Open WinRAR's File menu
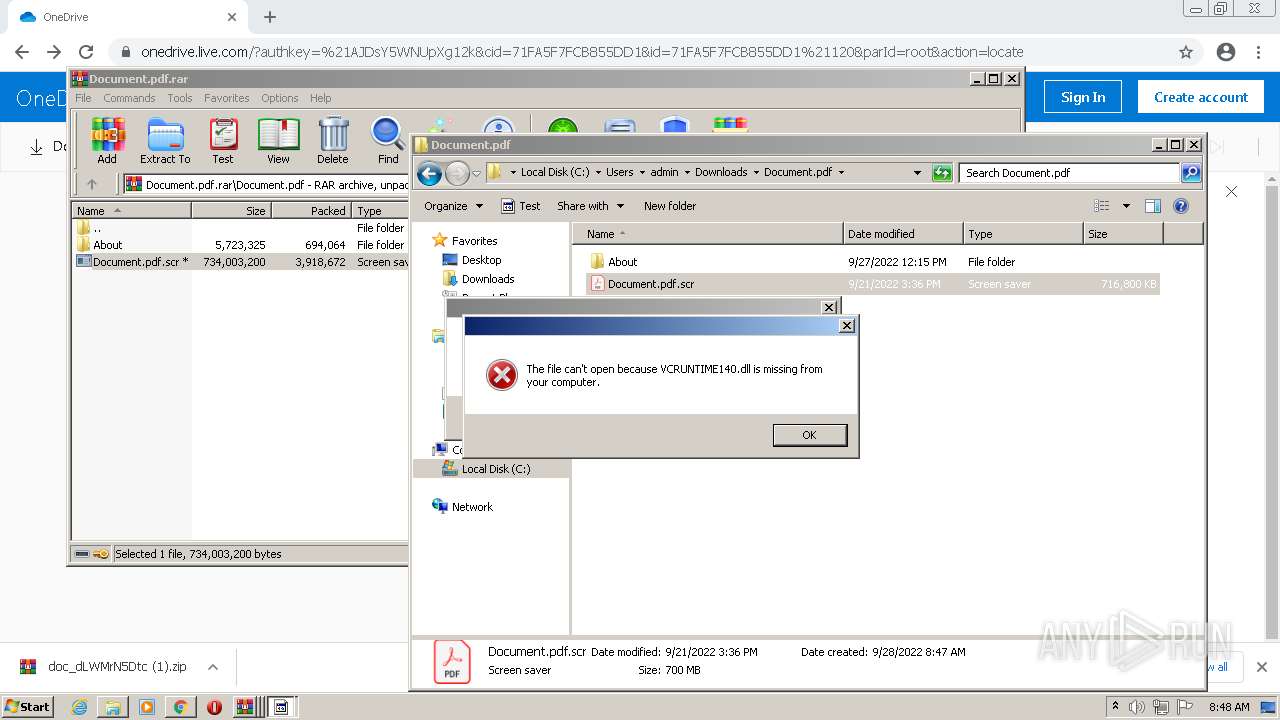 click(83, 98)
